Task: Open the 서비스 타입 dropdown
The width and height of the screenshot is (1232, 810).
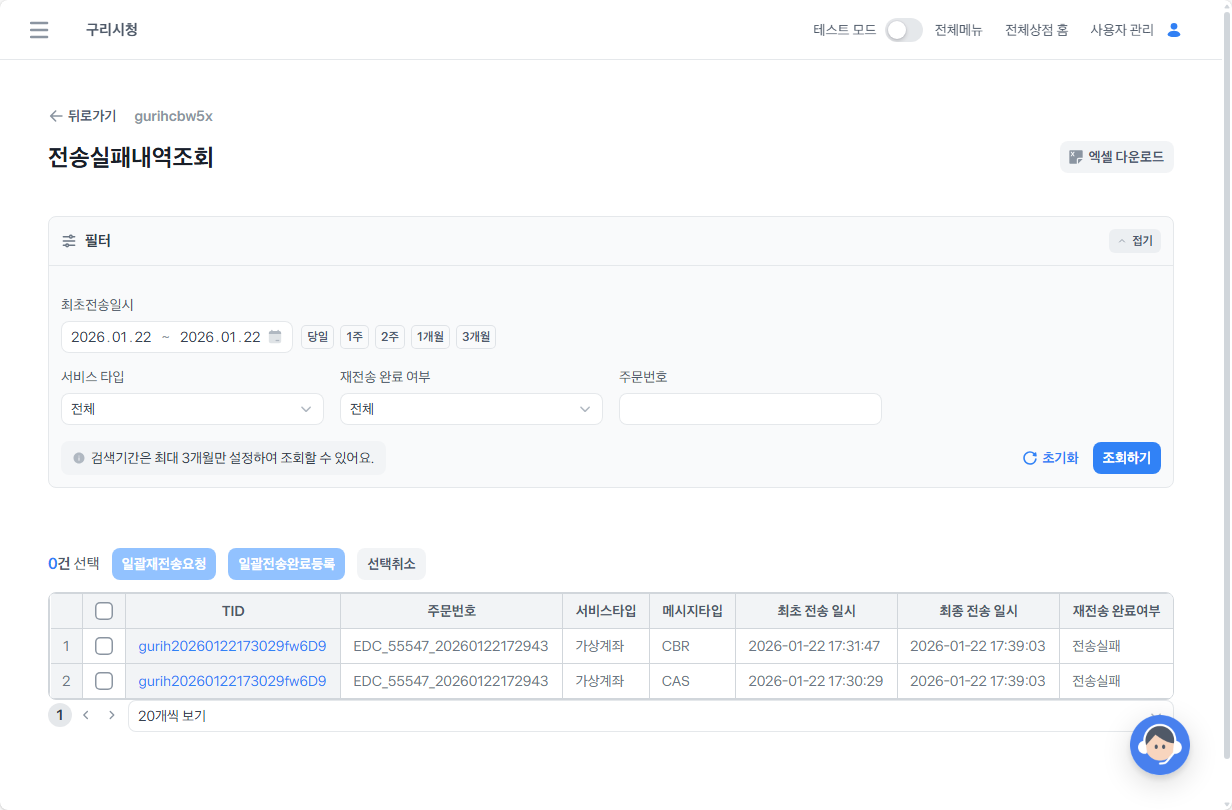Action: [x=192, y=409]
